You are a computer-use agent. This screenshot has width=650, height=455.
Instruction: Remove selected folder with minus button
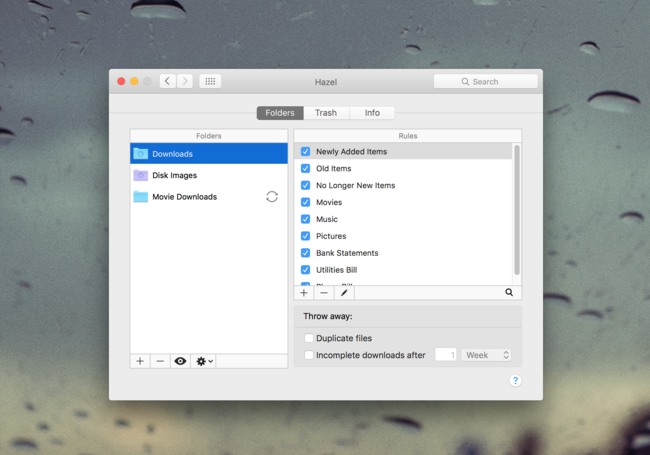point(160,361)
